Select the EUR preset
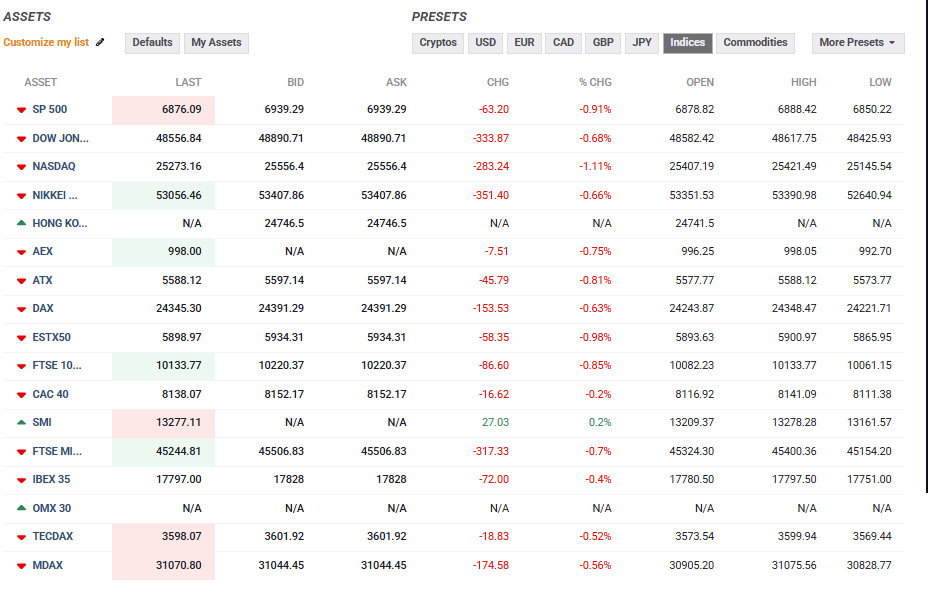 pyautogui.click(x=524, y=43)
